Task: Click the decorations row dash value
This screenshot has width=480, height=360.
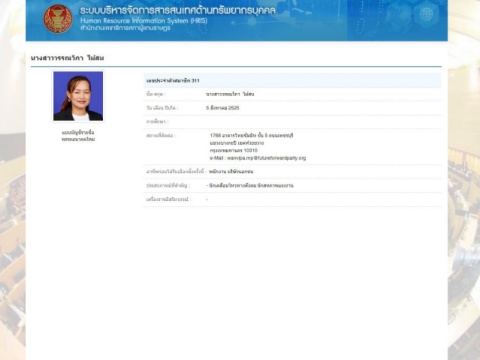Action: pos(207,199)
